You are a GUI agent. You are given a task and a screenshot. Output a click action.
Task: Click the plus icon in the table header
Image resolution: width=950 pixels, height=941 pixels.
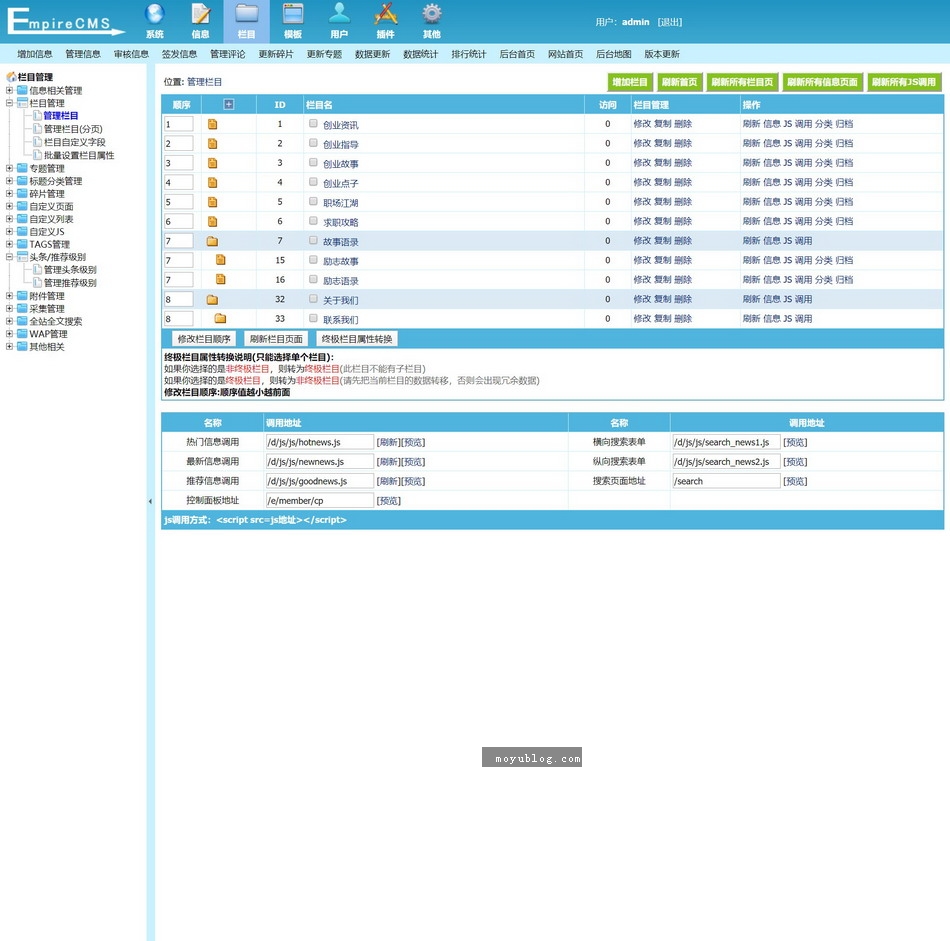pyautogui.click(x=228, y=104)
